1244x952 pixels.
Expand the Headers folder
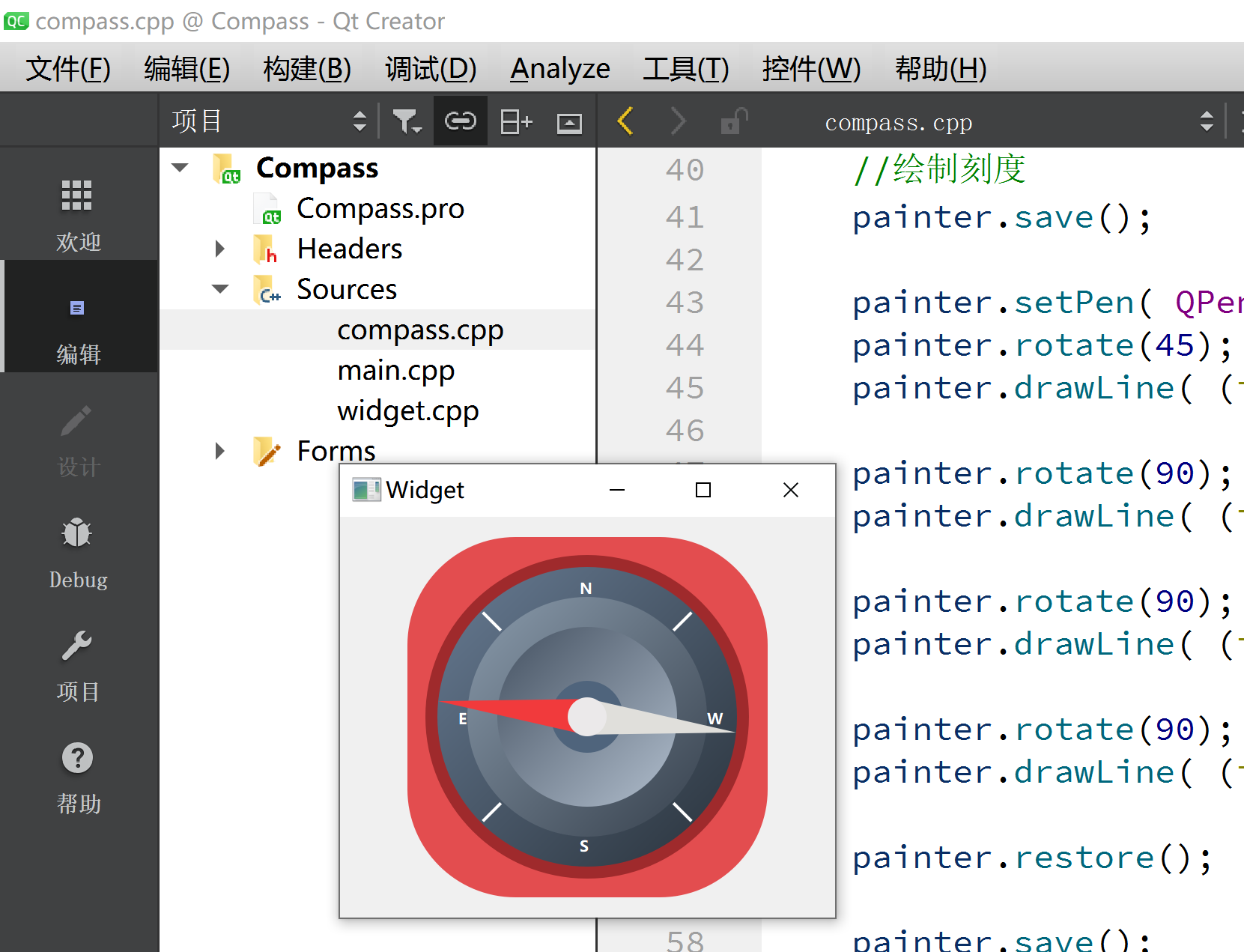(x=219, y=249)
